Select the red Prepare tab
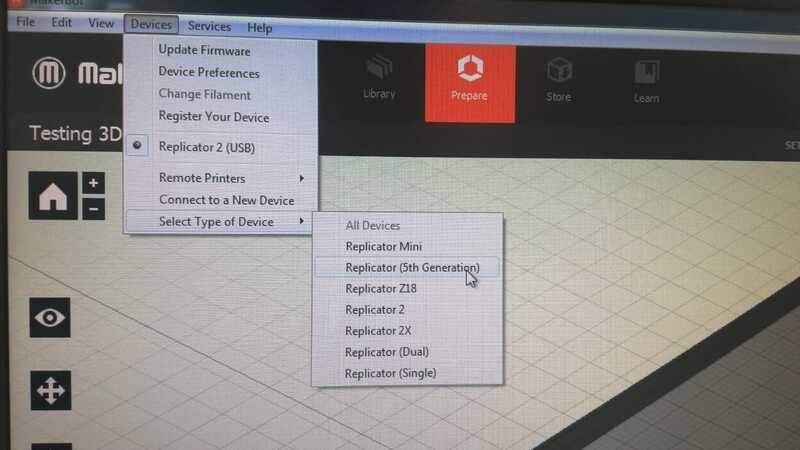Screen dimensions: 800x450 tap(470, 83)
